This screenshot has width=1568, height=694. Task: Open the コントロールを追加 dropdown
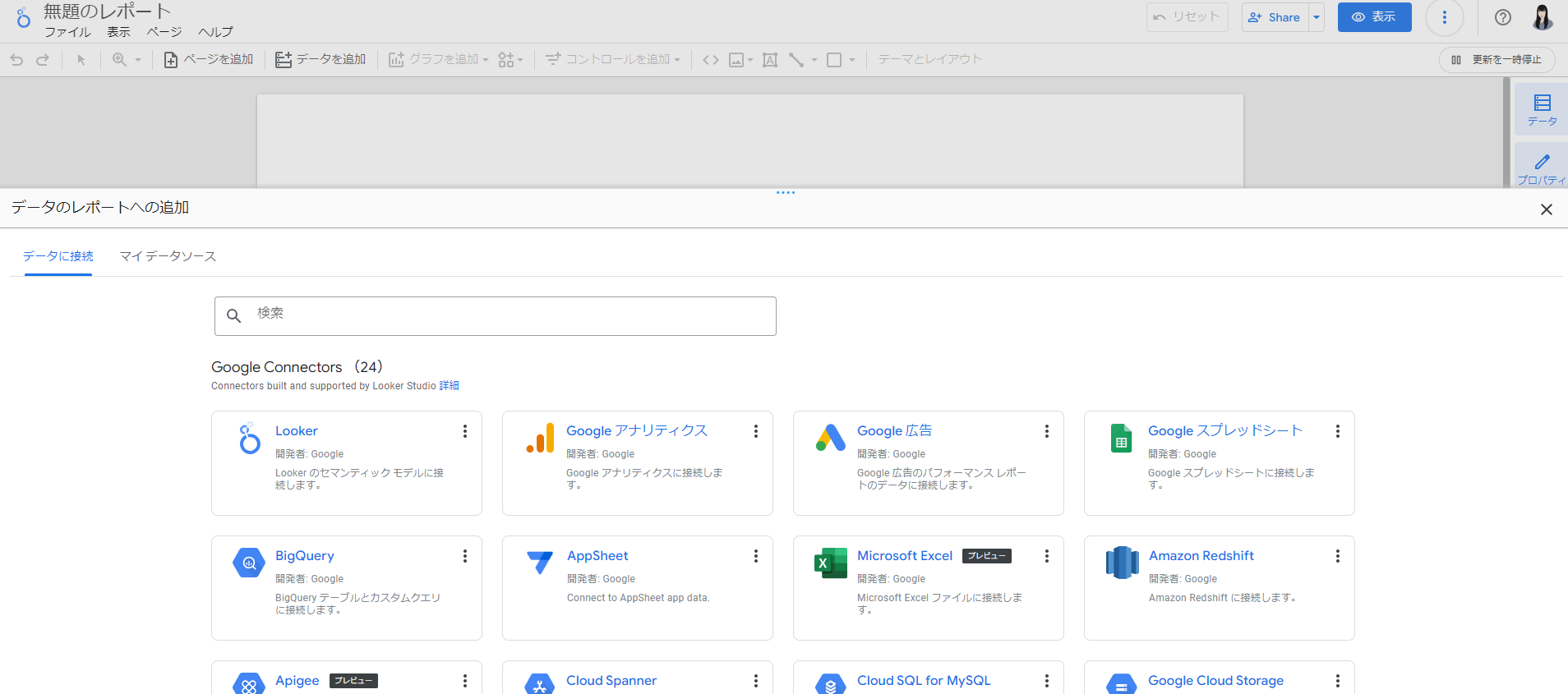point(613,60)
